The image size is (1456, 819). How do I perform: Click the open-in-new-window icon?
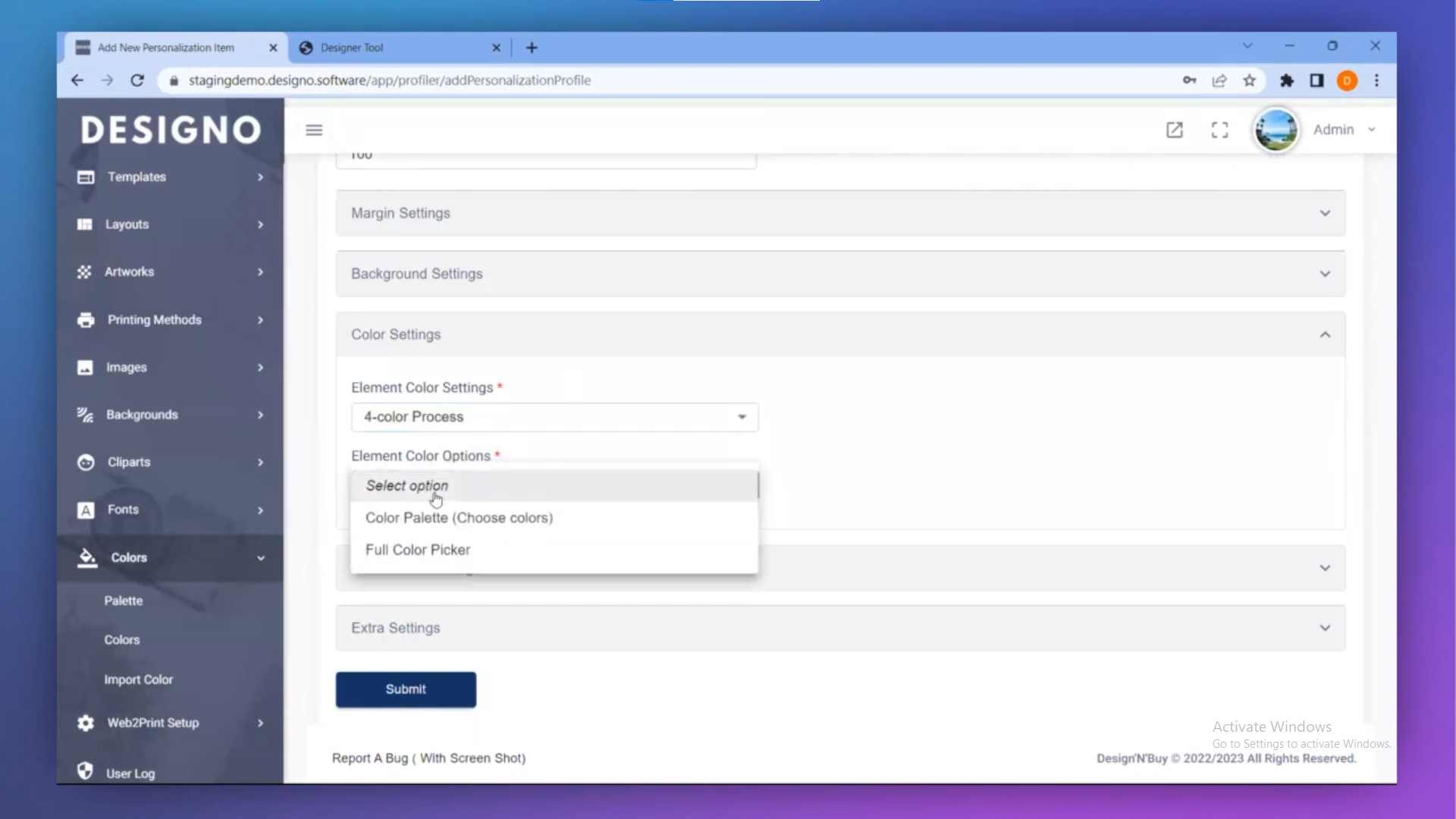tap(1174, 130)
